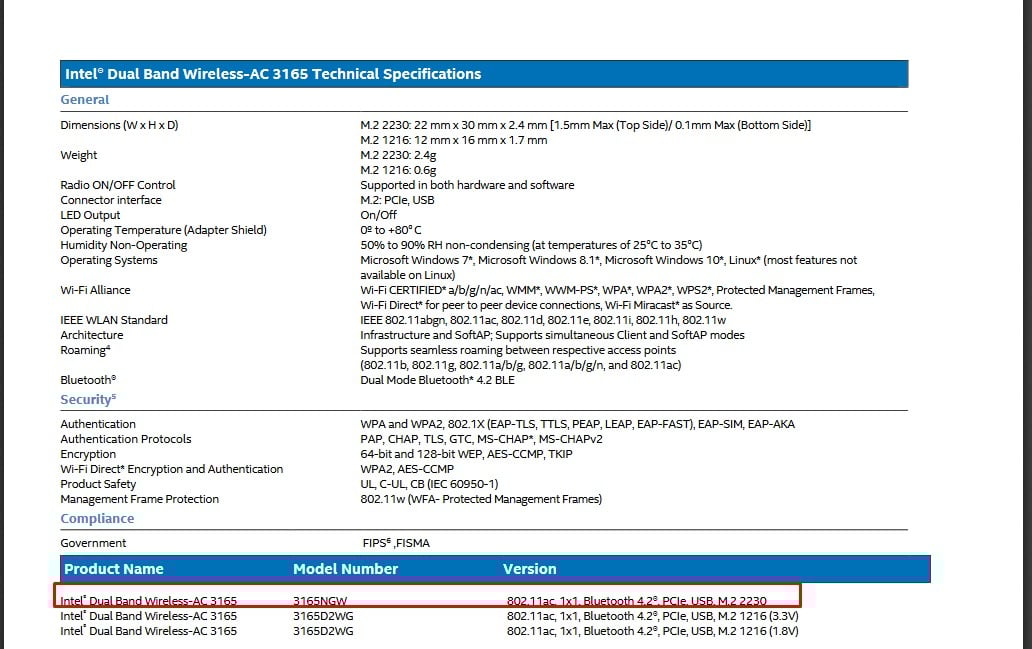
Task: Click the "Dimensions (W x H x D)" label
Action: [x=119, y=125]
